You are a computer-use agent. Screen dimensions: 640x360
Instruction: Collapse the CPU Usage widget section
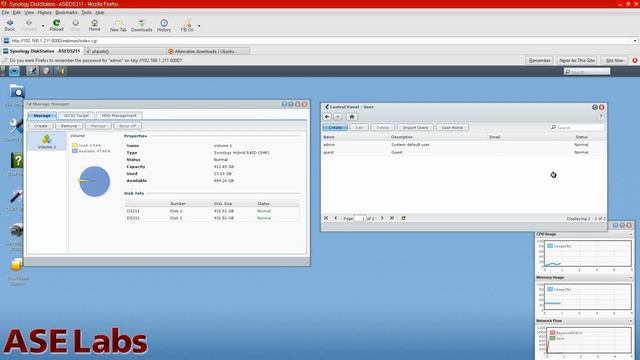click(x=630, y=234)
